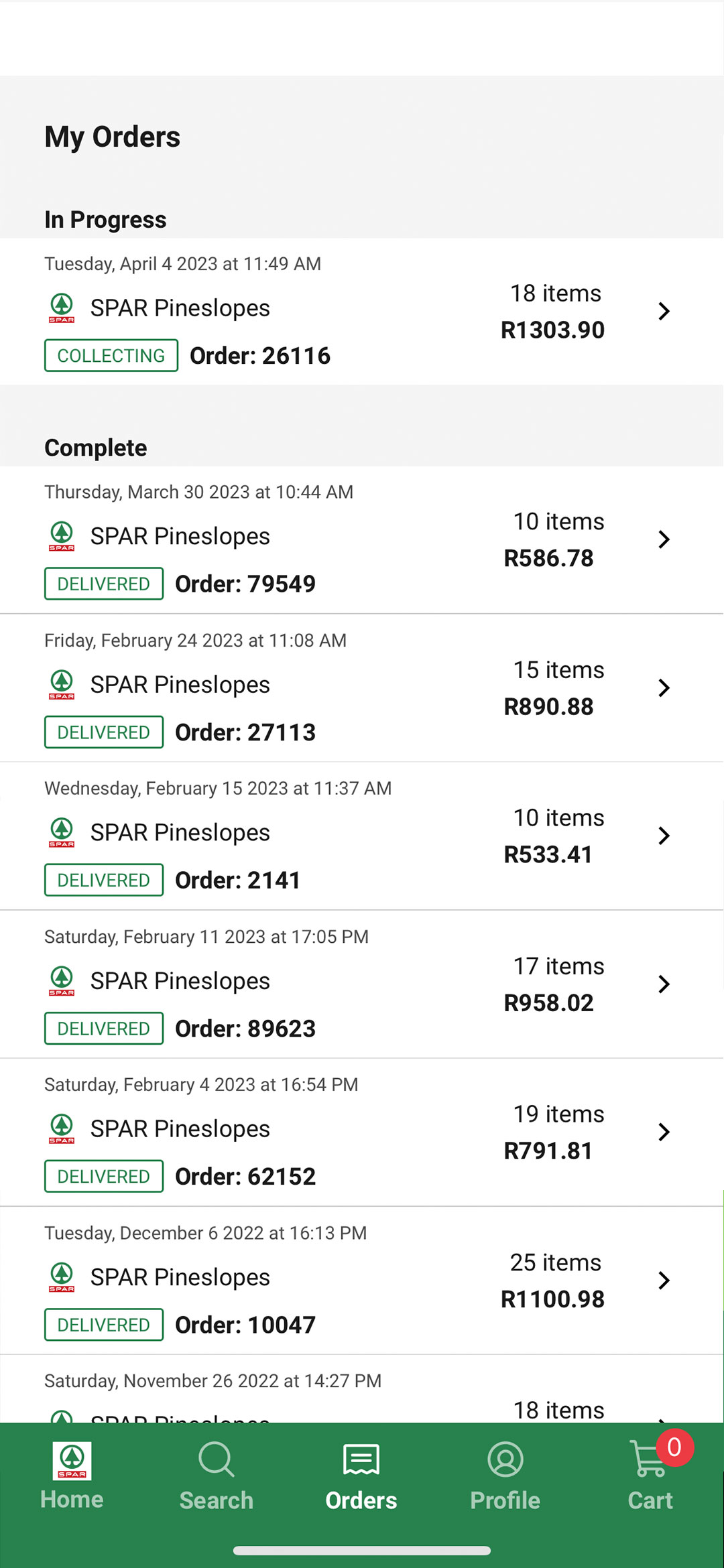
Task: Open order number 2141
Action: coord(238,880)
